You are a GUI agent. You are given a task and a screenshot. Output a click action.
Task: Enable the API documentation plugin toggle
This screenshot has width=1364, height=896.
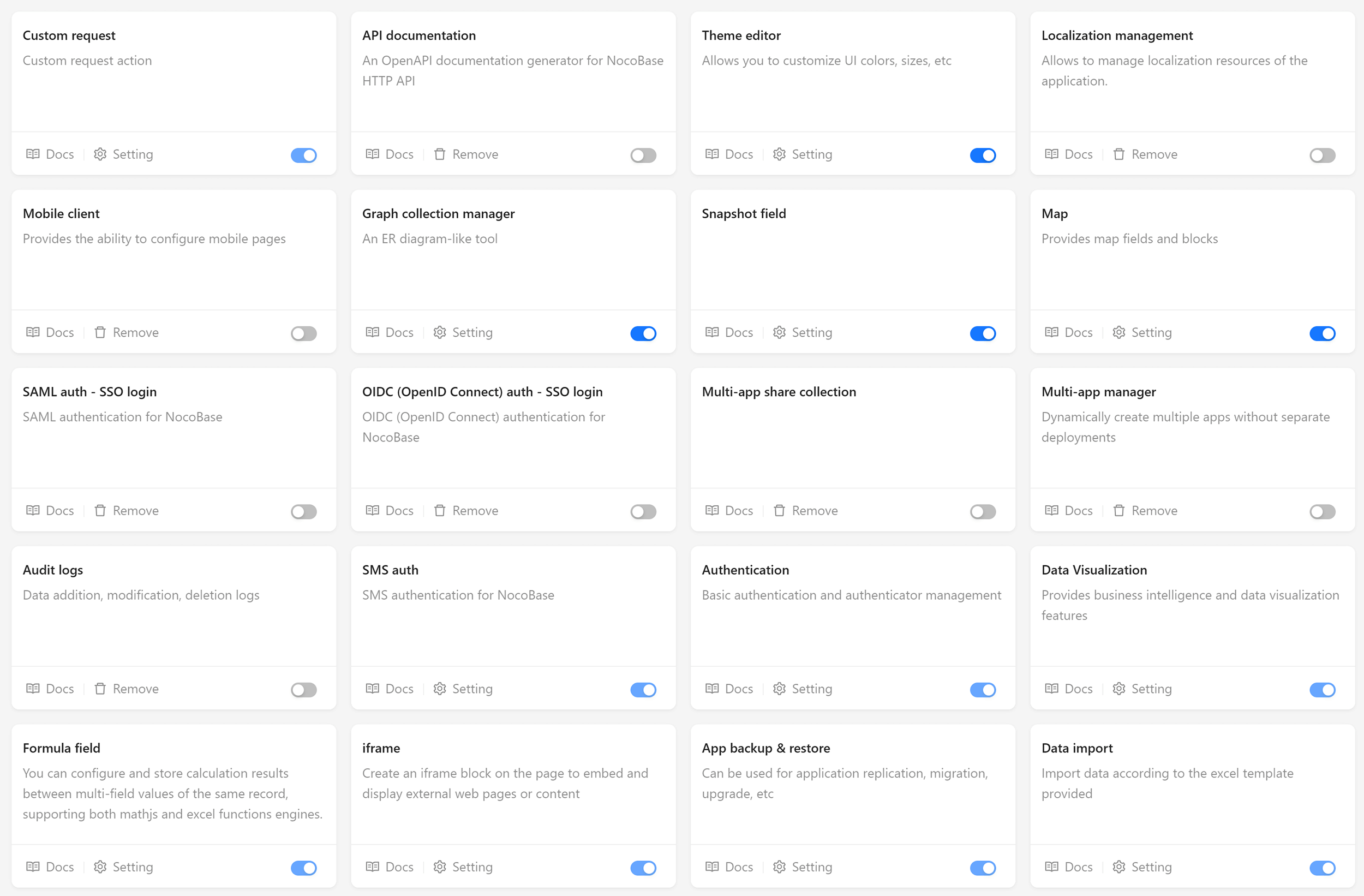(643, 156)
